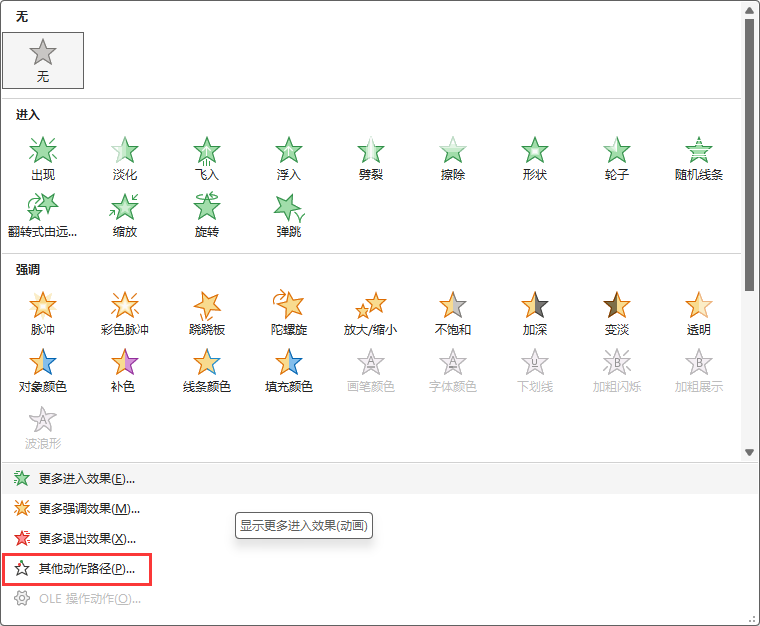The image size is (760, 626).
Task: Apply the 缩放 zoom entrance effect
Action: click(x=125, y=216)
